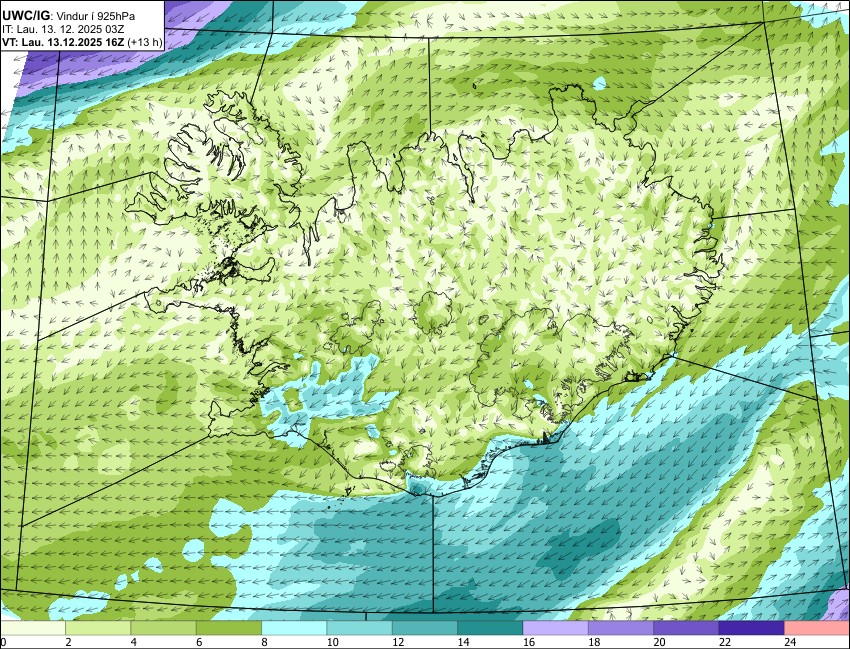Screen dimensions: 850x649
Task: Click the 4–6 m/s green legend swatch
Action: [164, 628]
